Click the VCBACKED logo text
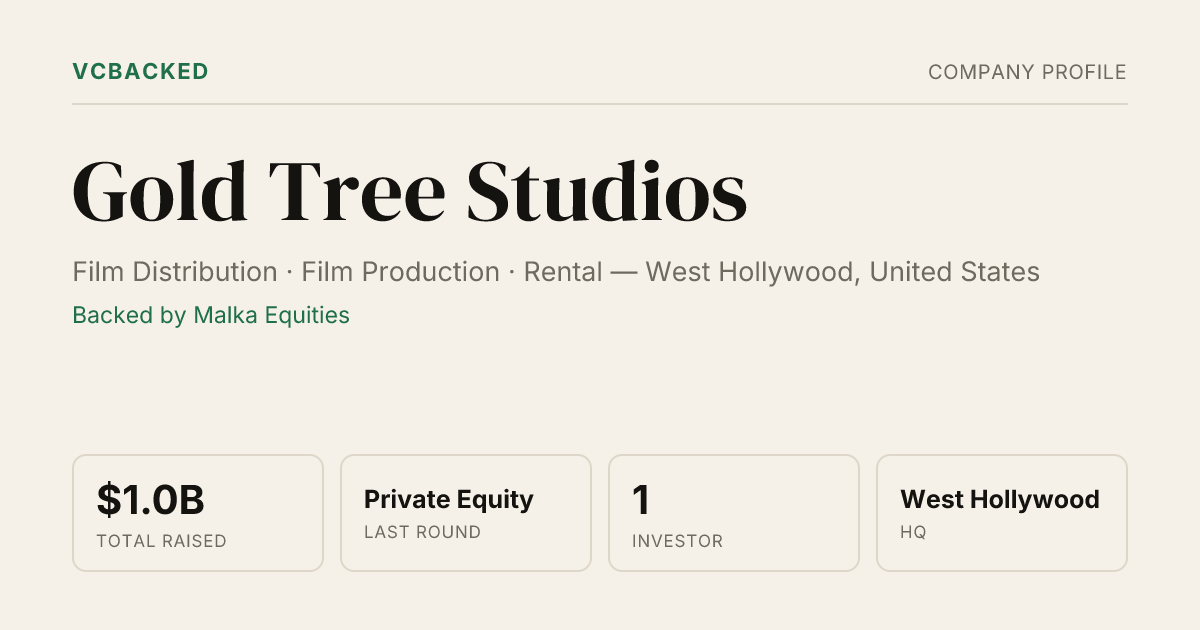The image size is (1200, 630). [140, 72]
